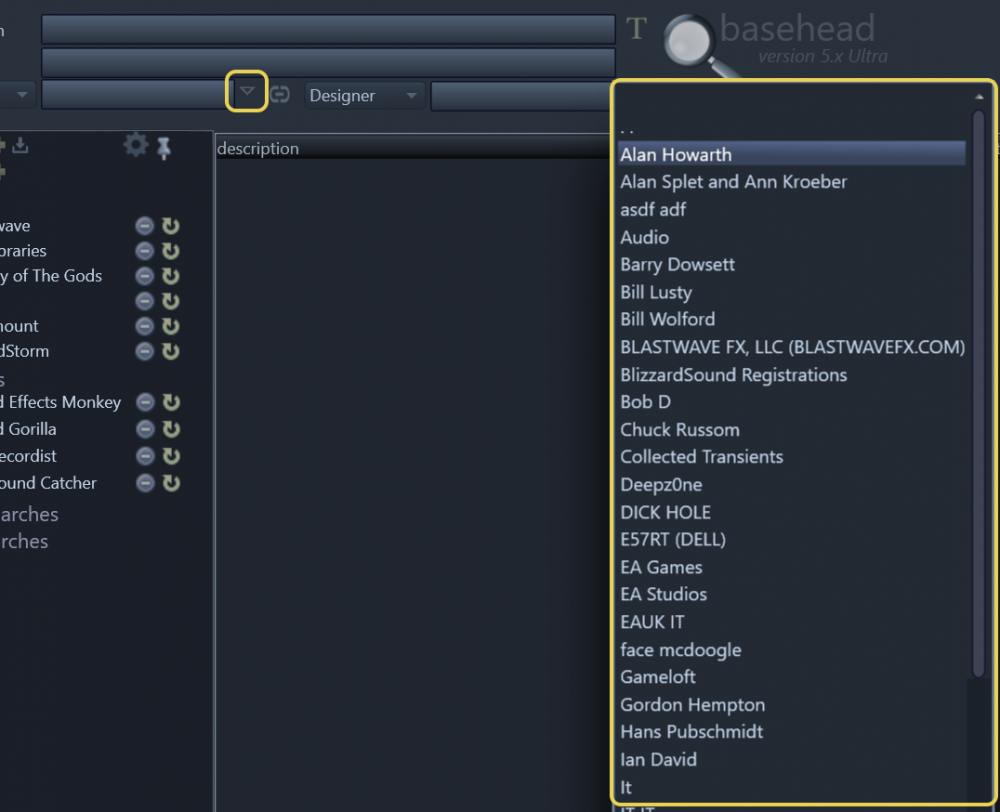This screenshot has width=1000, height=812.
Task: Select Alan Howarth from the designer list
Action: (x=791, y=154)
